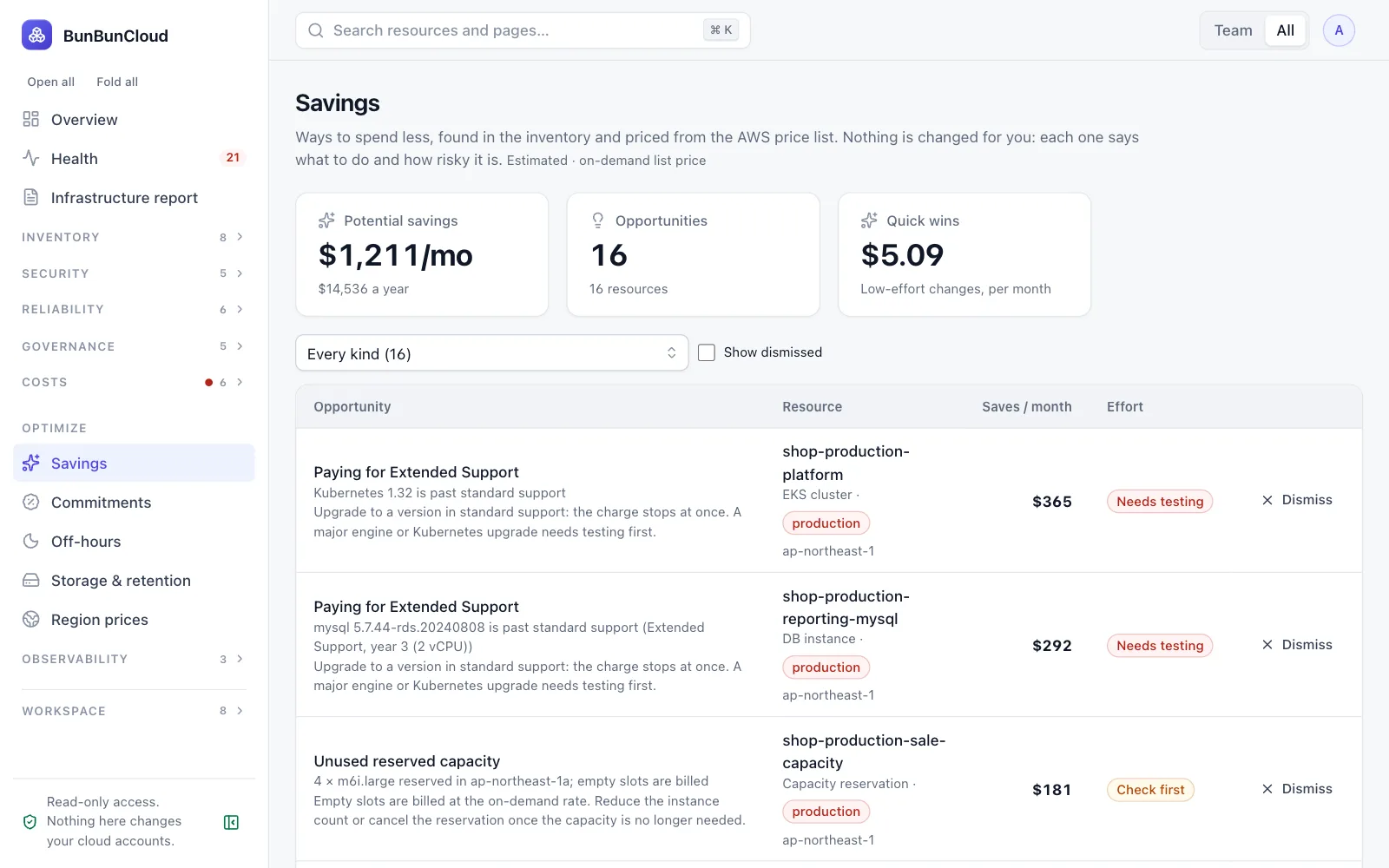Viewport: 1389px width, 868px height.
Task: Click the BunBunCloud logo icon
Action: (36, 35)
